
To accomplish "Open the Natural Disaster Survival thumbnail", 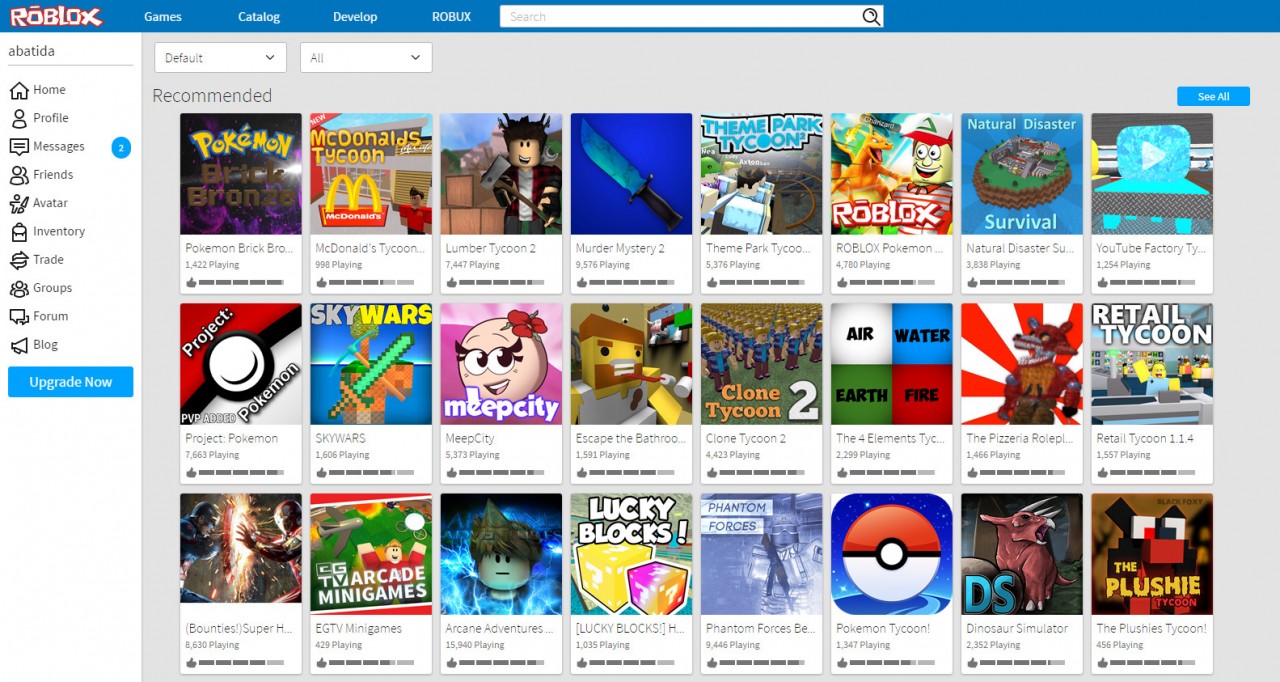I will (x=1022, y=174).
